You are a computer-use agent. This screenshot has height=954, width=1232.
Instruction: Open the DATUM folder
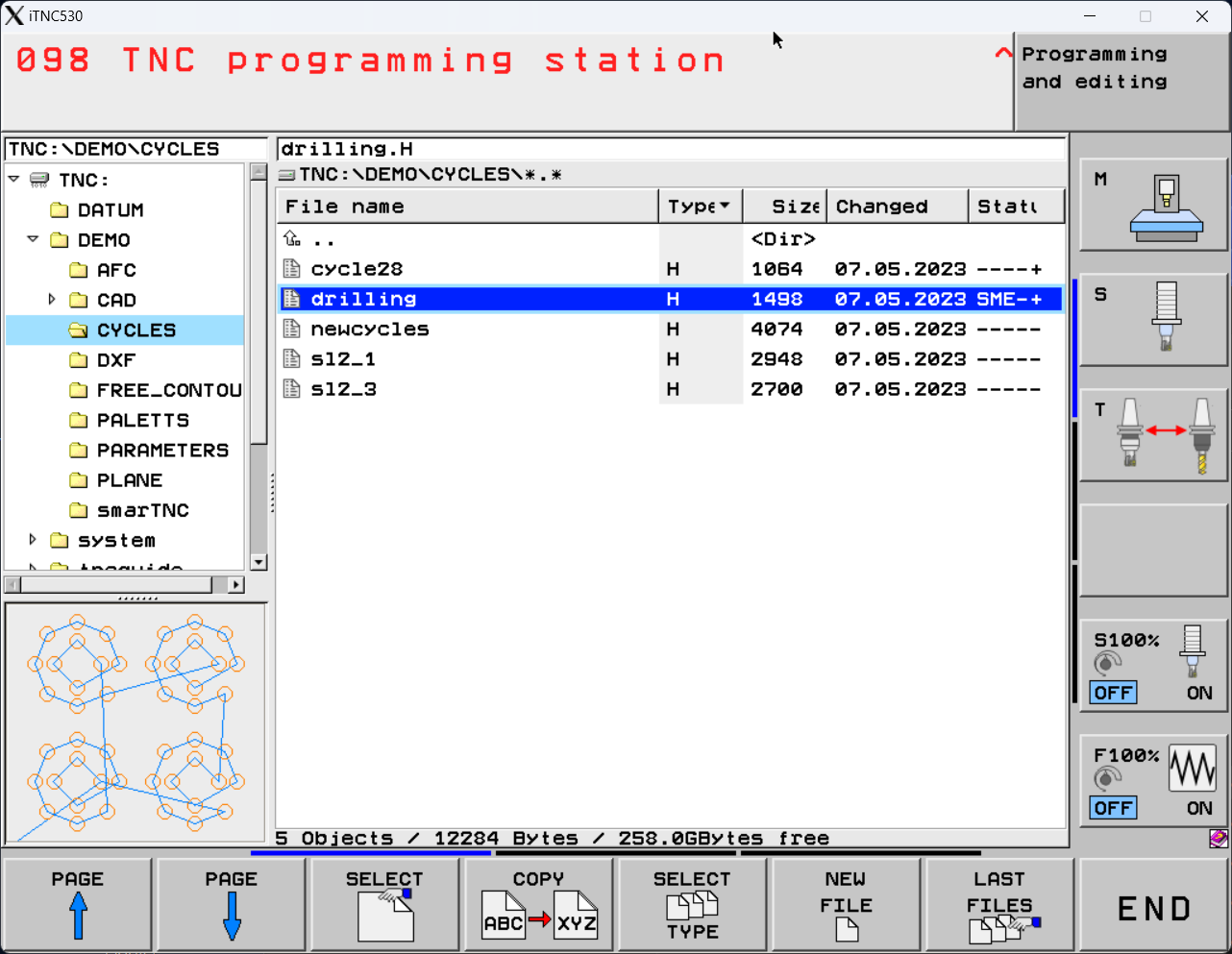97,209
